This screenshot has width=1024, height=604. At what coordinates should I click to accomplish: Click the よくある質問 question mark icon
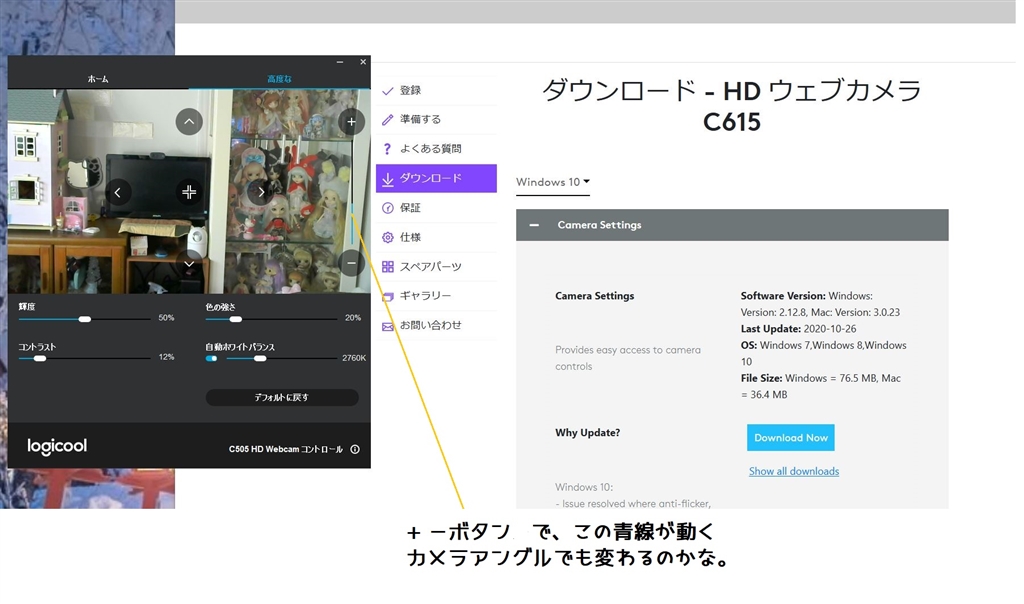388,149
